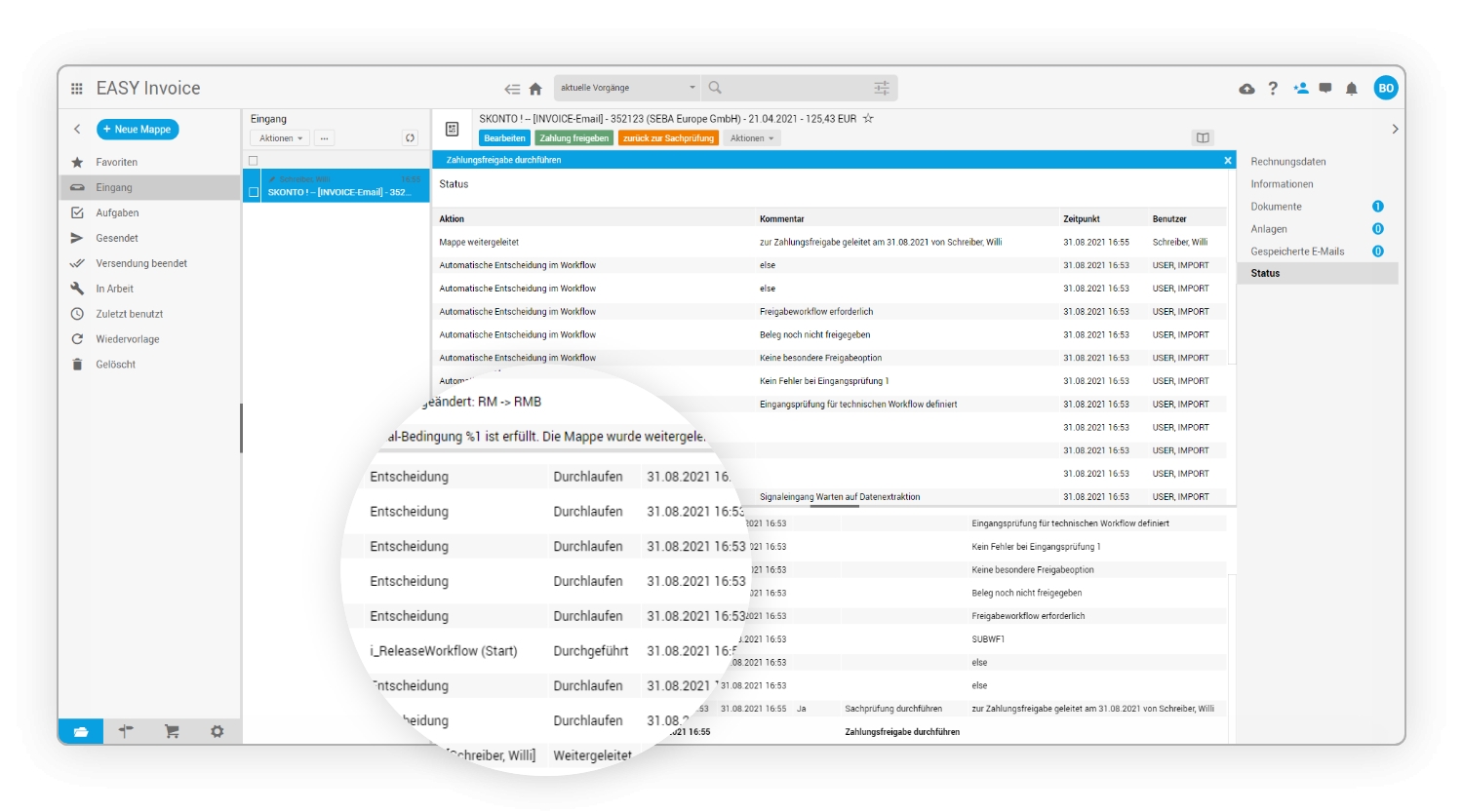The image size is (1463, 812).
Task: Click the document form icon beside the title
Action: pos(452,129)
